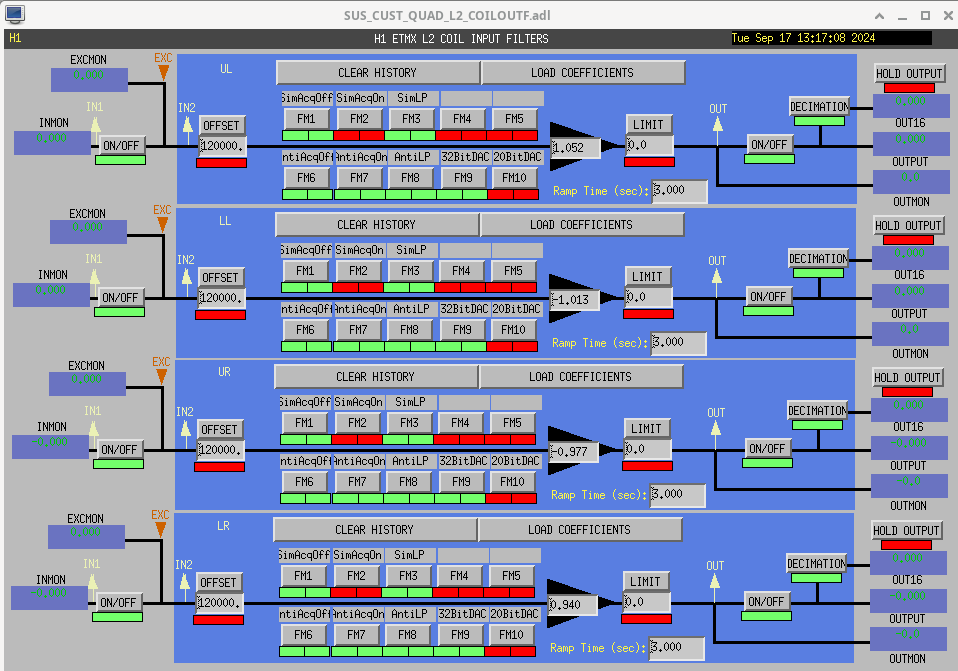Screen dimensions: 958x671
Task: Click the OUT test point arrow in the LR section
Action: pyautogui.click(x=714, y=581)
